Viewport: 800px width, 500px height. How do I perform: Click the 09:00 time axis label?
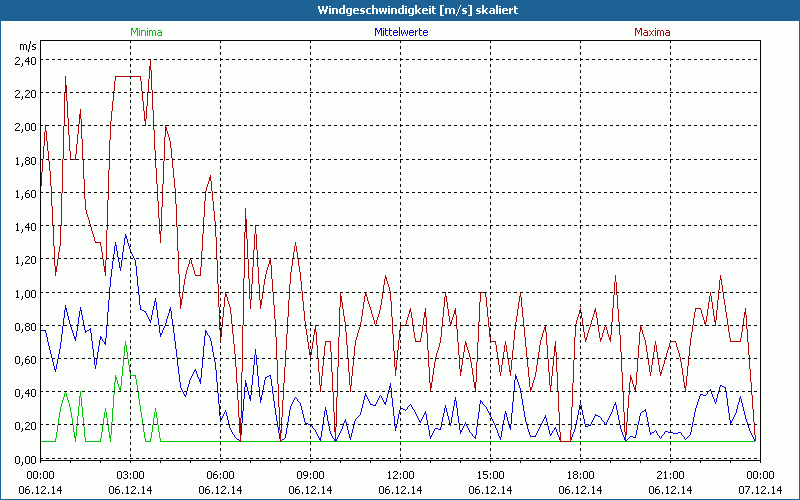coord(310,475)
